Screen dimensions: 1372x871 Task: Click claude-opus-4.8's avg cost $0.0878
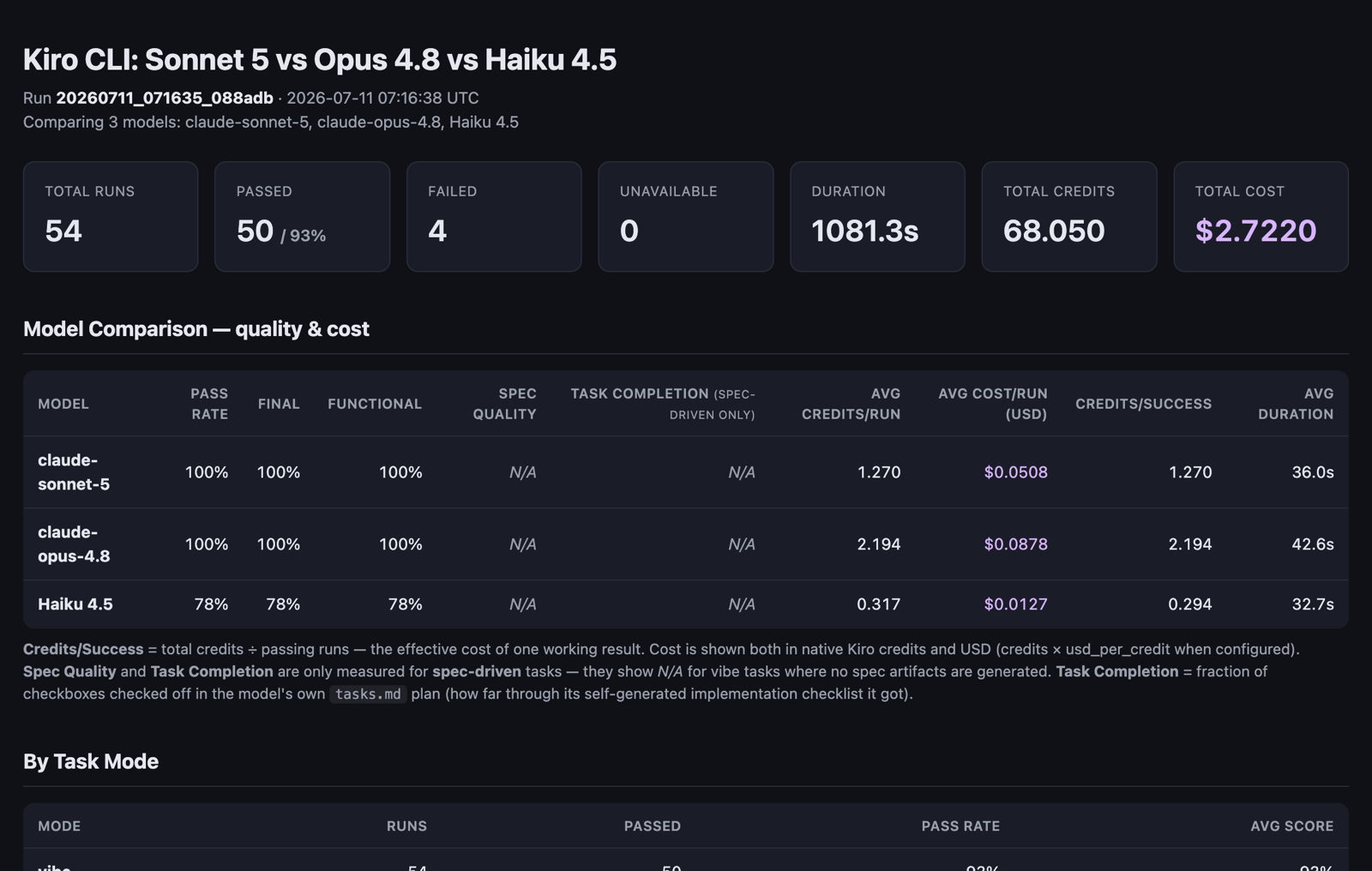click(1016, 544)
